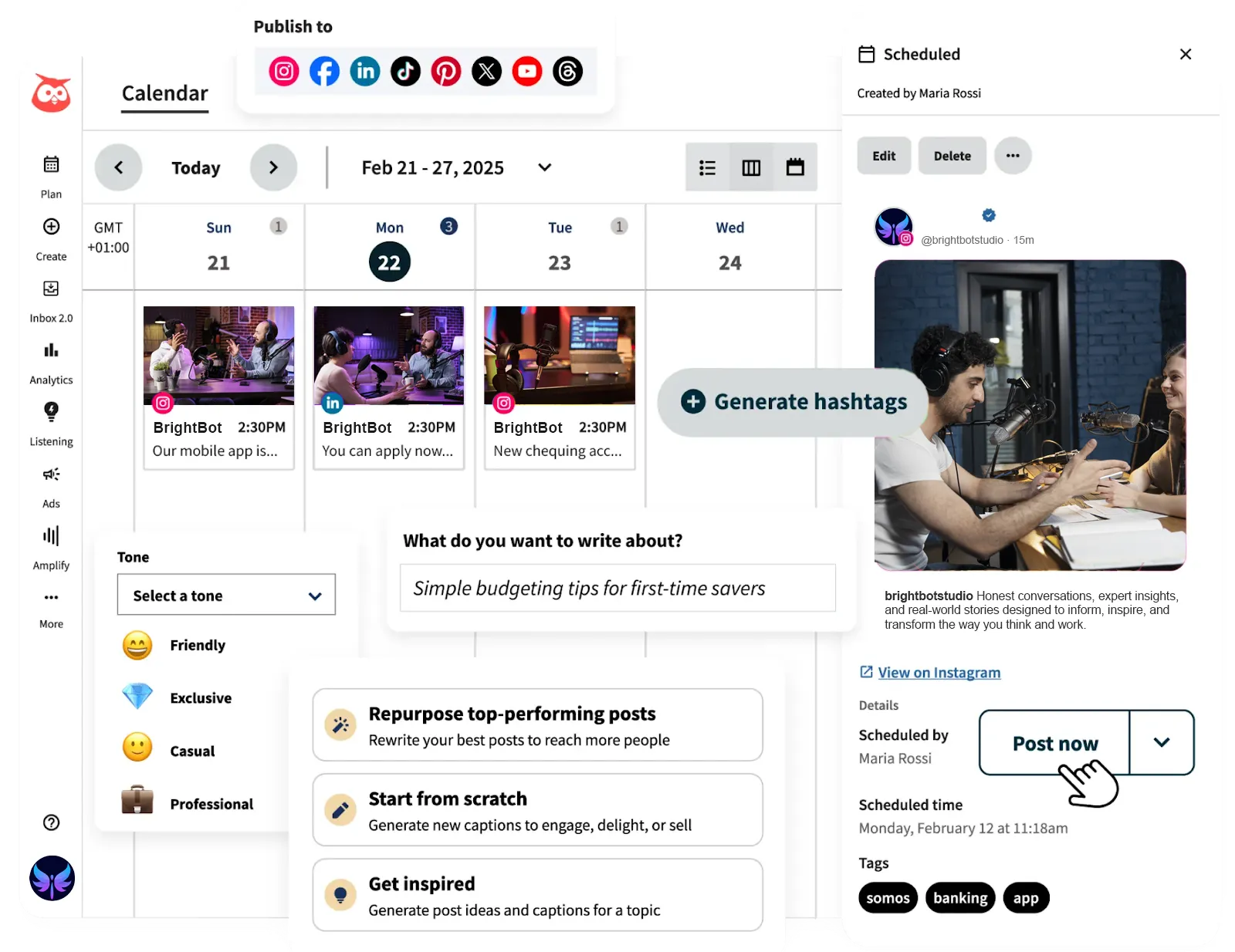1235x952 pixels.
Task: Switch to list view of the calendar
Action: [x=707, y=167]
